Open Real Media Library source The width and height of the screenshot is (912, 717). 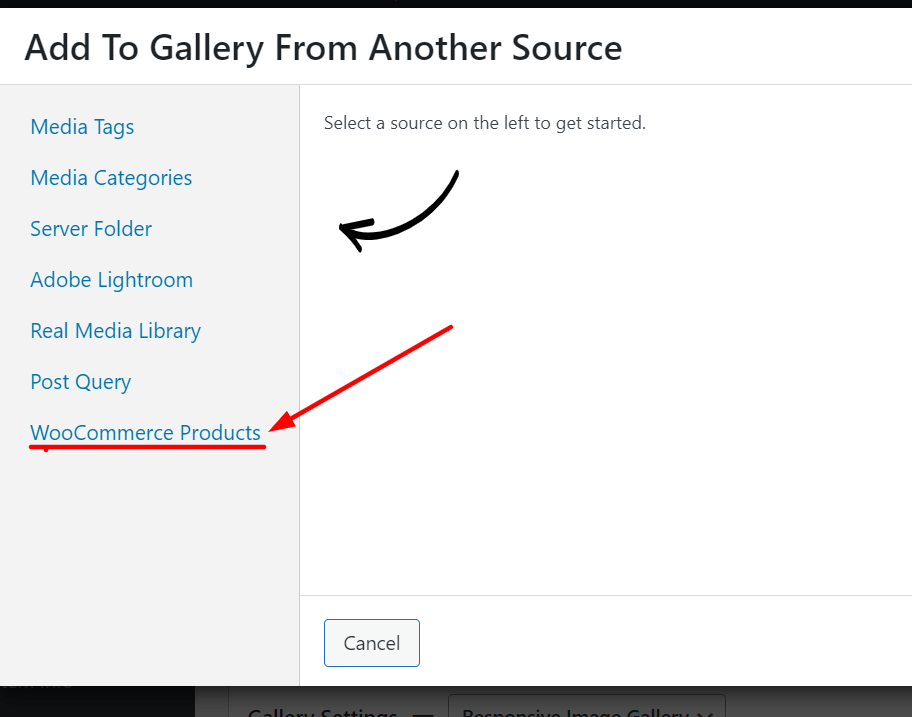point(116,331)
